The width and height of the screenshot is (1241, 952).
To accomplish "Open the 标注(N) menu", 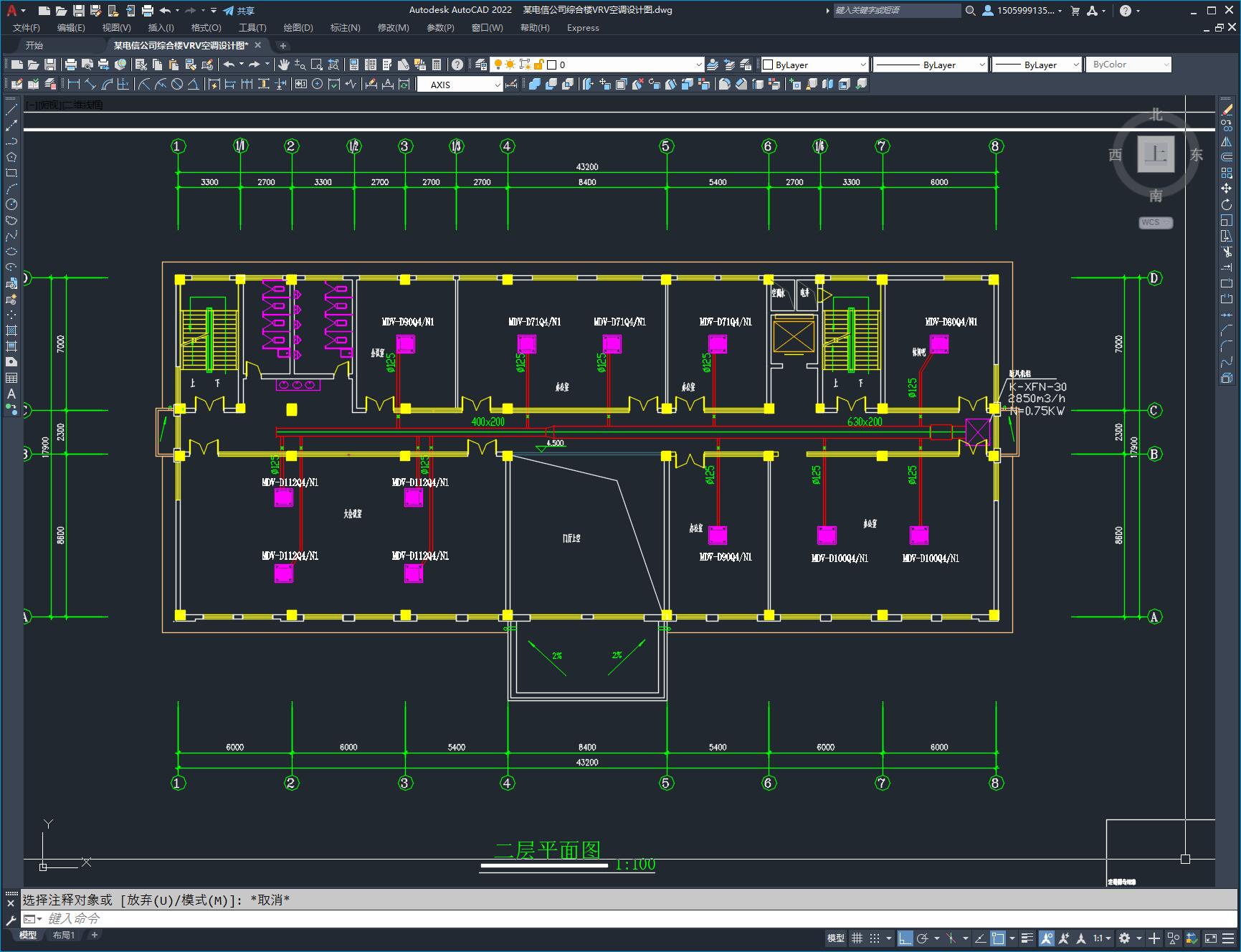I will [x=345, y=28].
